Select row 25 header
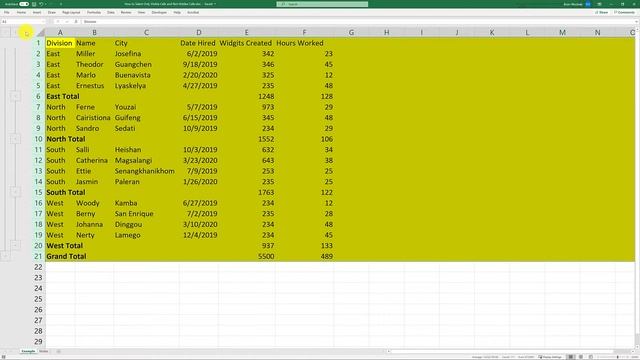Screen dimensions: 640x360 pos(38,299)
